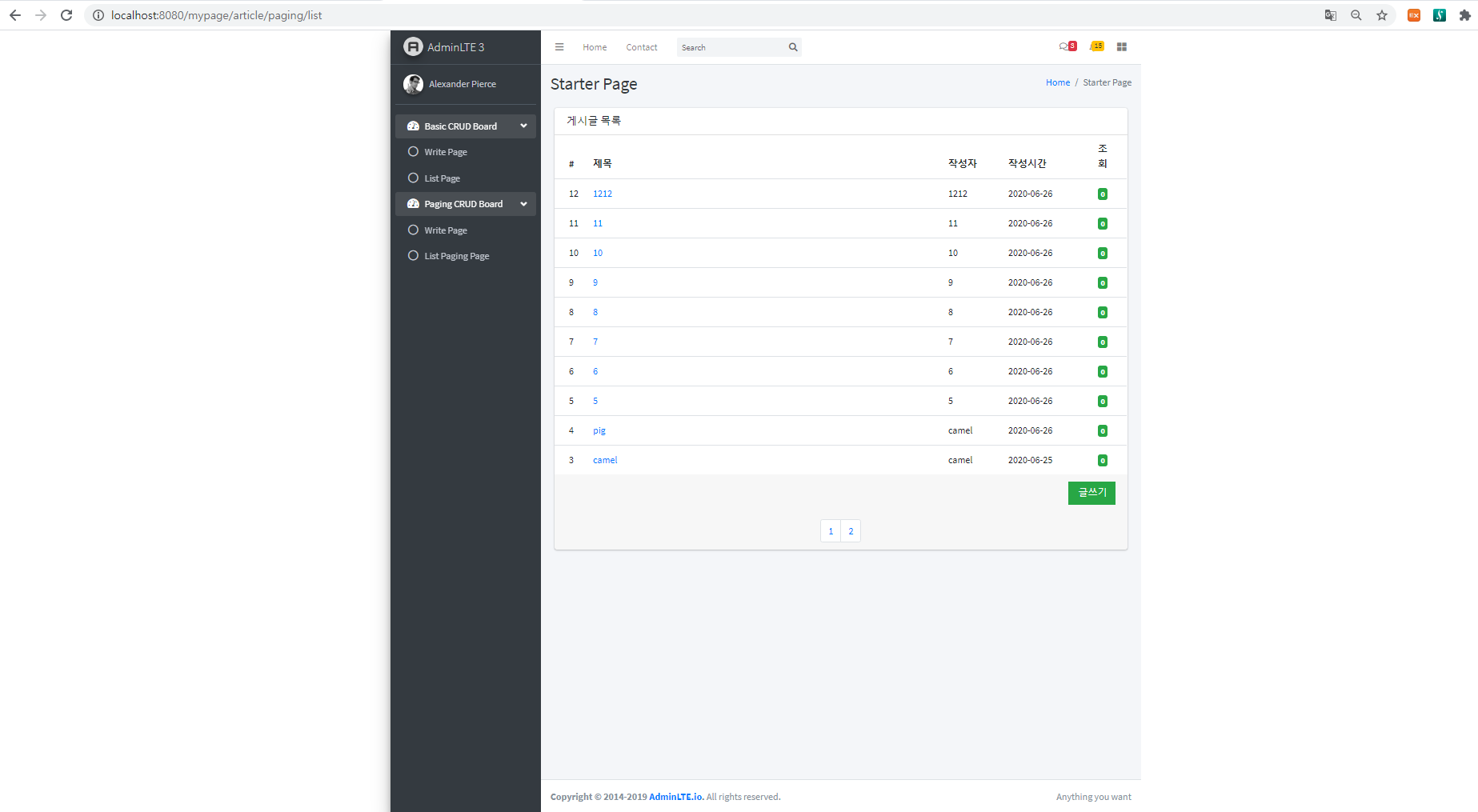Click the site information icon in address bar
Image resolution: width=1478 pixels, height=812 pixels.
[x=98, y=15]
